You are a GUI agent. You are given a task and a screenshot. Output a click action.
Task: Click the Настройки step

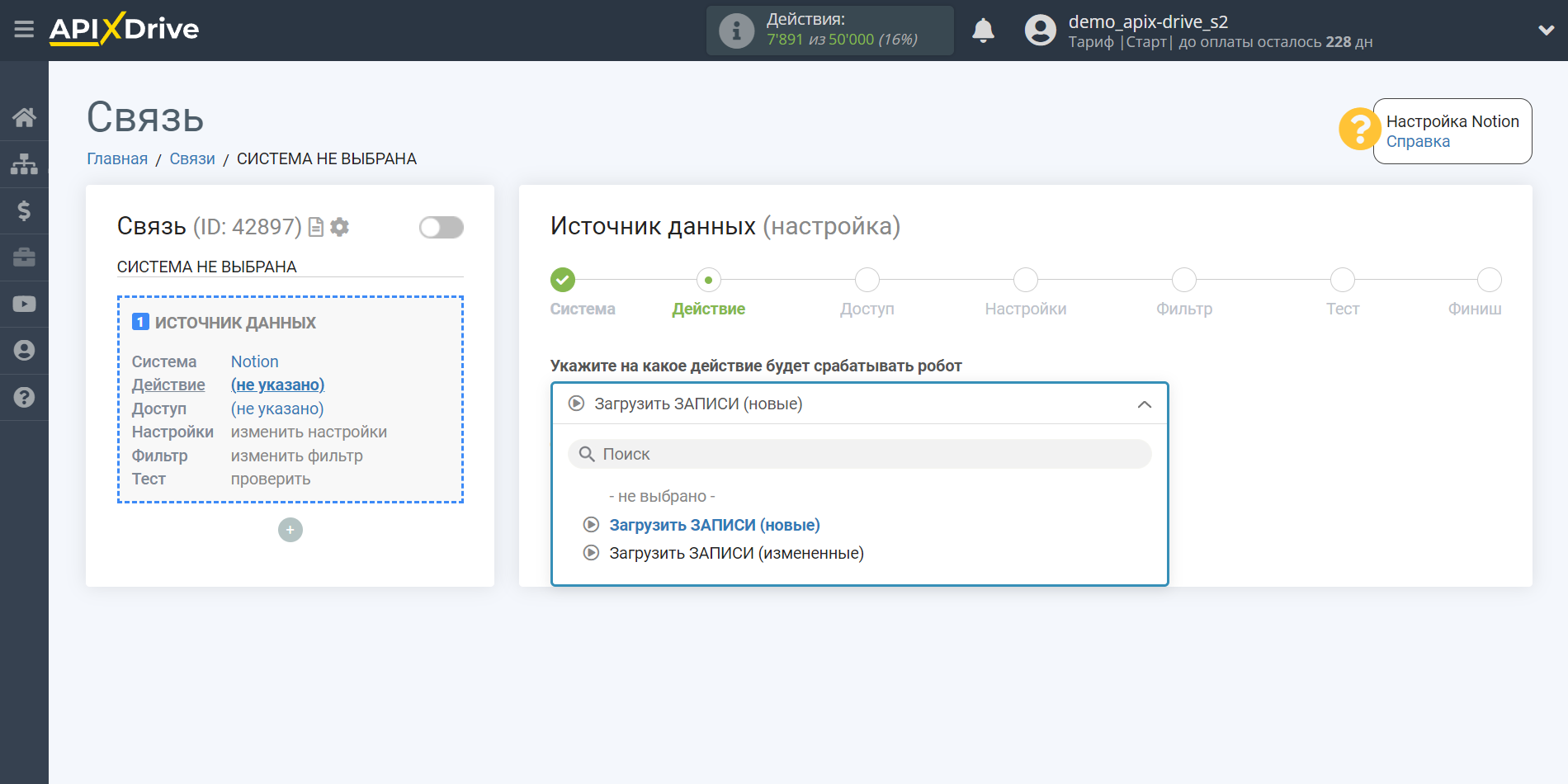[x=1026, y=280]
